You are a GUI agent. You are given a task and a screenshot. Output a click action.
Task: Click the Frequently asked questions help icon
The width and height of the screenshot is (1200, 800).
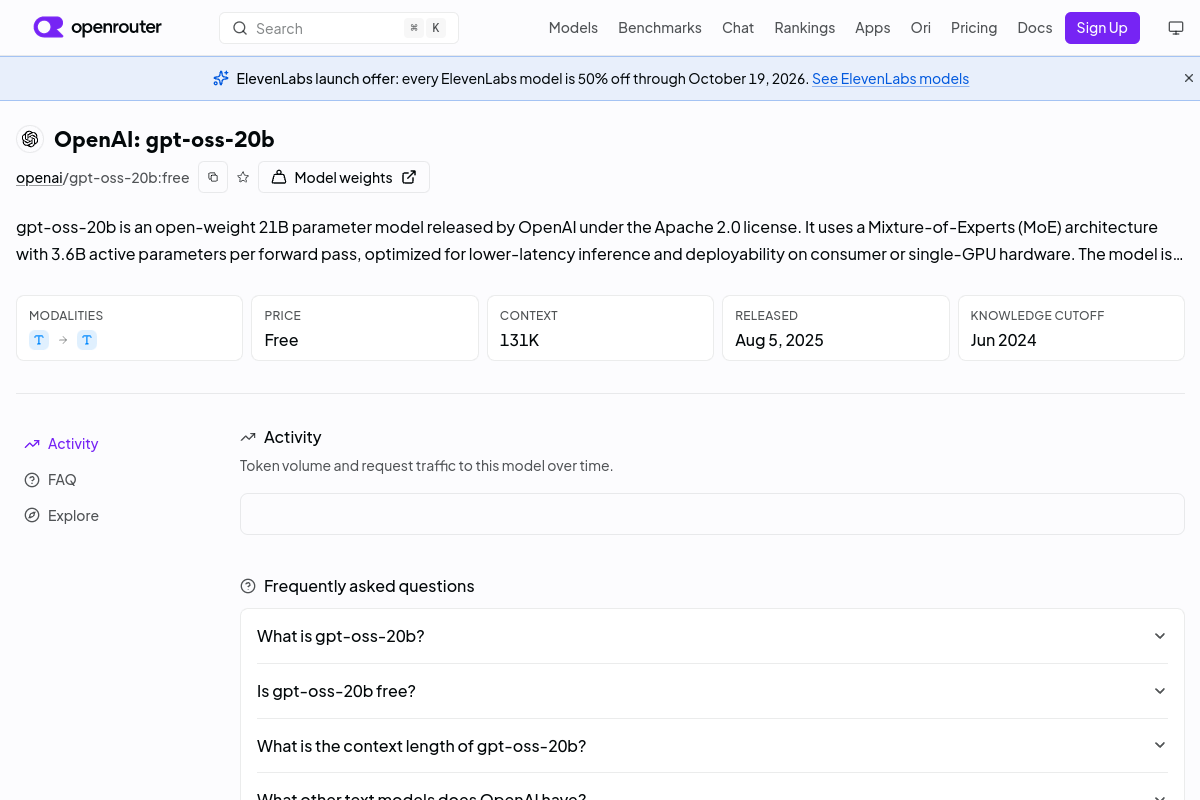click(x=248, y=586)
